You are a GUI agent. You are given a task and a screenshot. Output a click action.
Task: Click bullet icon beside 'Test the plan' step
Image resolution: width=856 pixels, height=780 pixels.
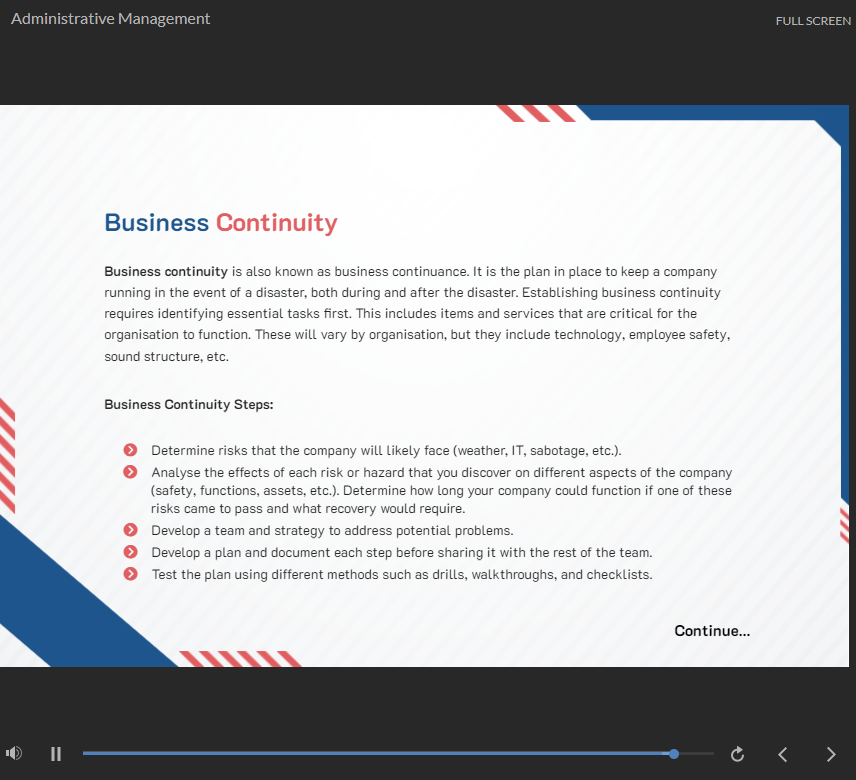130,574
